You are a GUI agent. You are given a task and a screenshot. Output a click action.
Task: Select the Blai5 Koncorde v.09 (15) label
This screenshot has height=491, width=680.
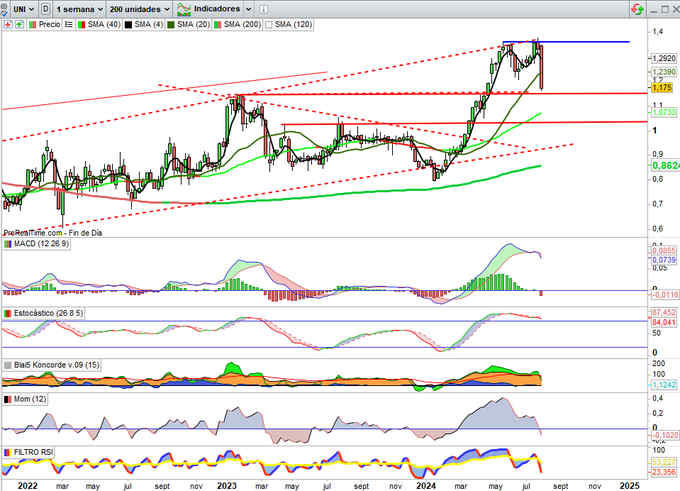click(56, 365)
